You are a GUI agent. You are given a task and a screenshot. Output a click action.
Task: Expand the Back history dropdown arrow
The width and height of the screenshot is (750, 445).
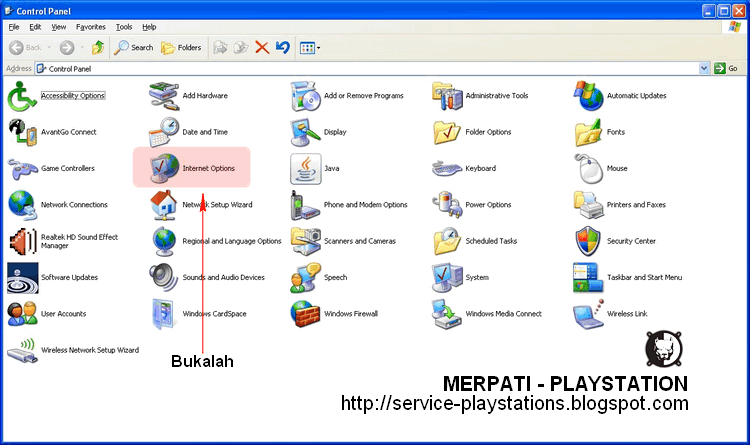pyautogui.click(x=49, y=47)
